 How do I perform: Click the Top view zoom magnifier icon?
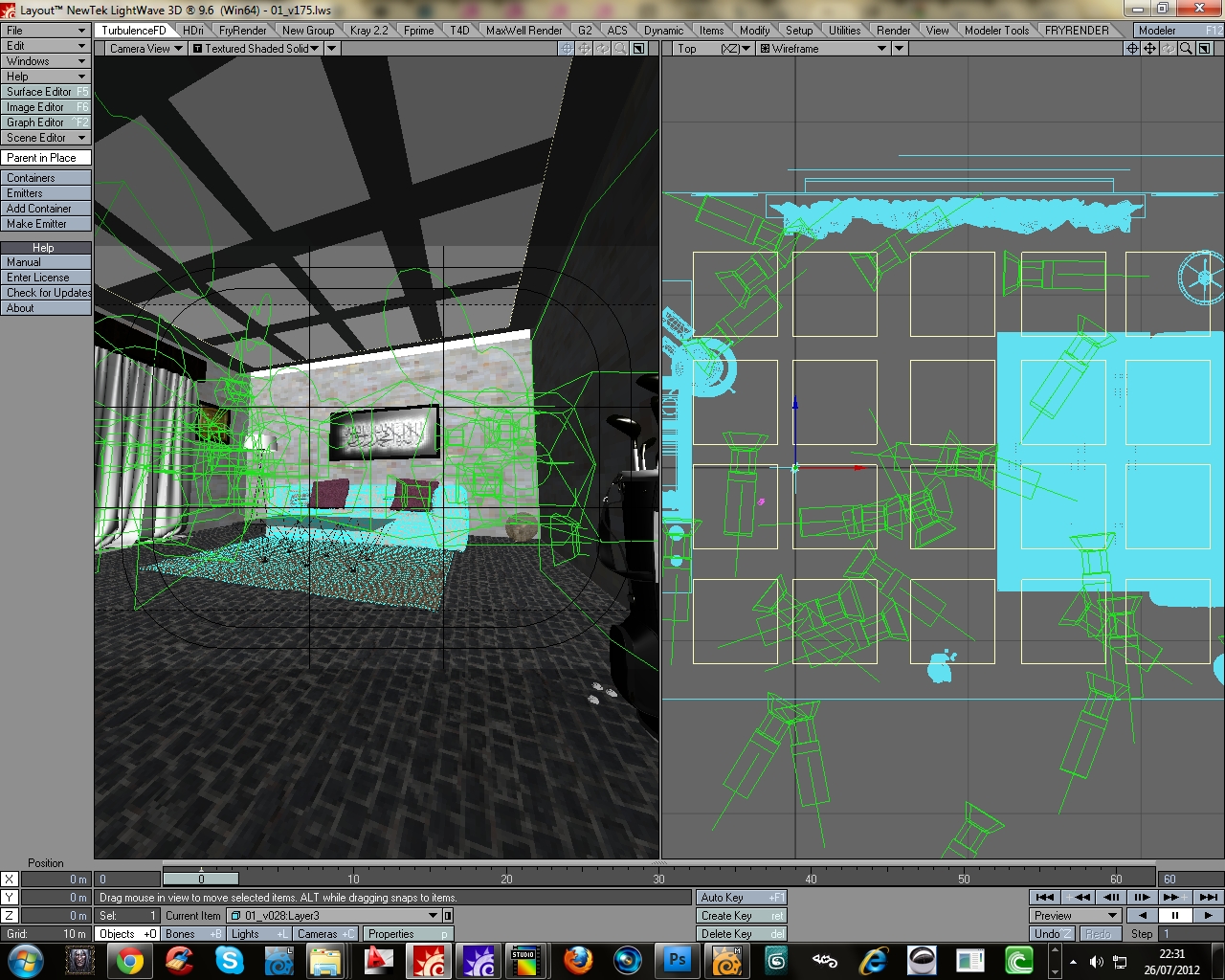click(1186, 49)
